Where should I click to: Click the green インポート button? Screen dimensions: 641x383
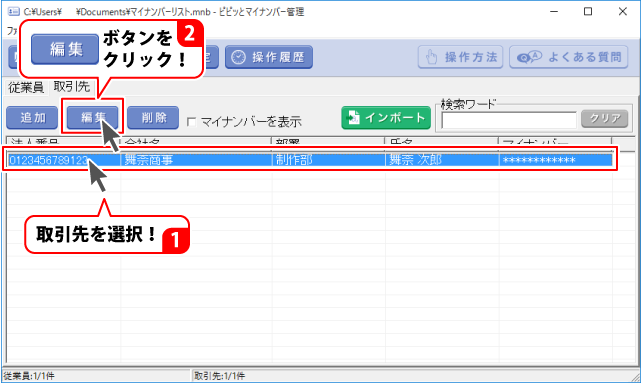[x=386, y=118]
